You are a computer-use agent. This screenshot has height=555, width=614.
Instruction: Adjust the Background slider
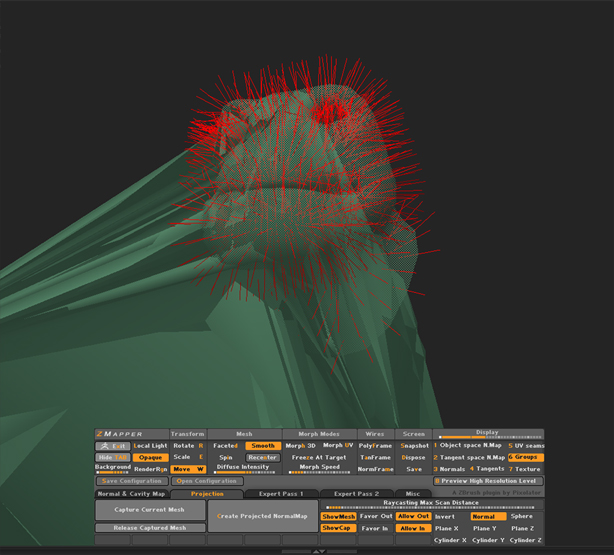pyautogui.click(x=113, y=469)
